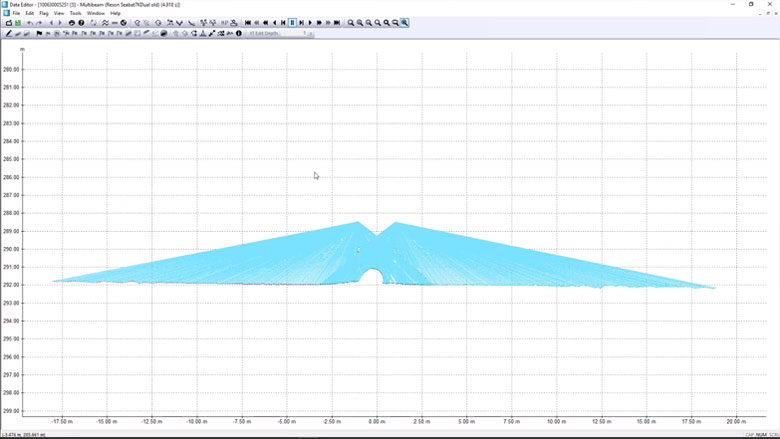Click the Help menu
Viewport: 780px width, 439px height.
pos(115,13)
